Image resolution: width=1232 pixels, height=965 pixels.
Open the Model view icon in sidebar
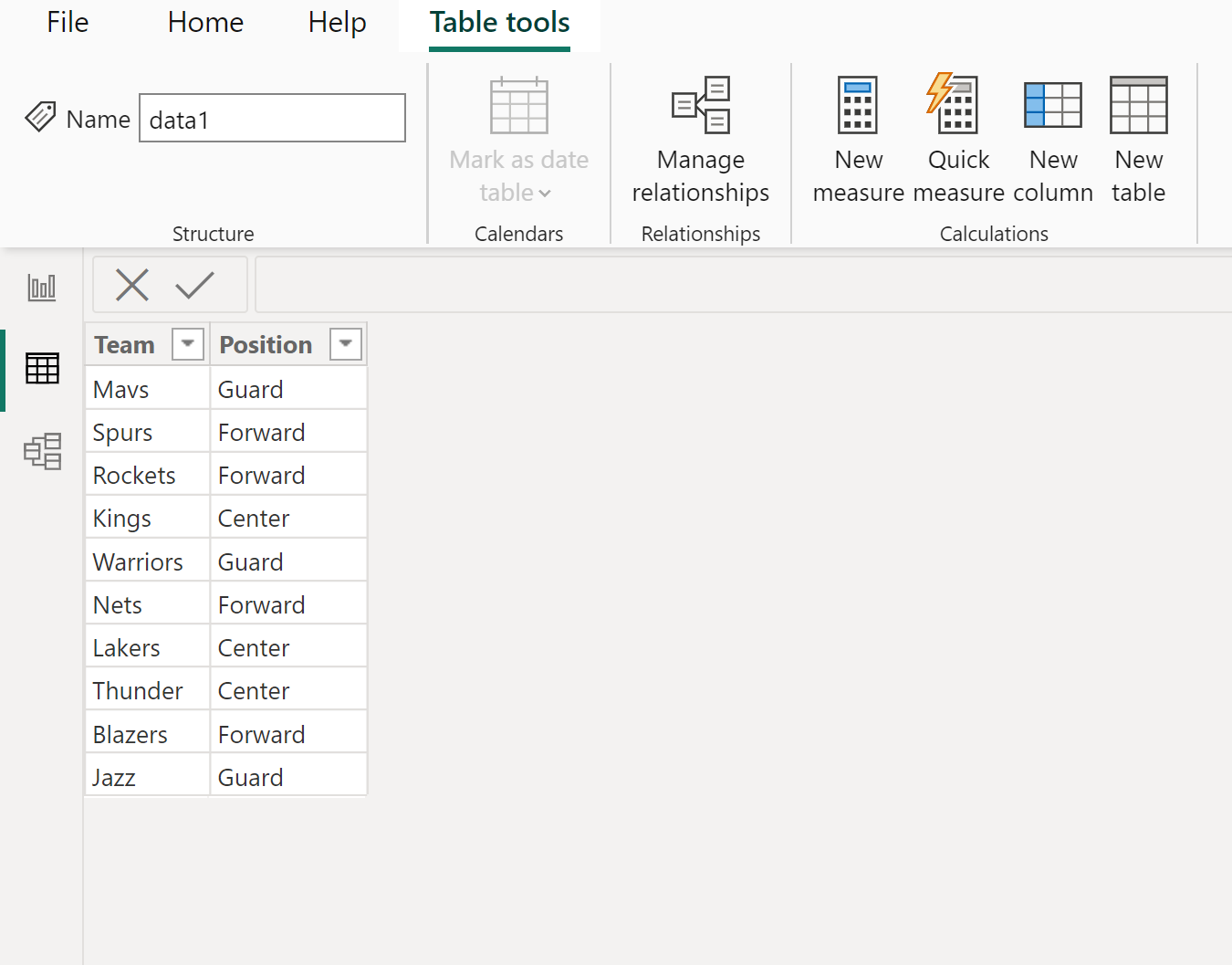pos(42,451)
